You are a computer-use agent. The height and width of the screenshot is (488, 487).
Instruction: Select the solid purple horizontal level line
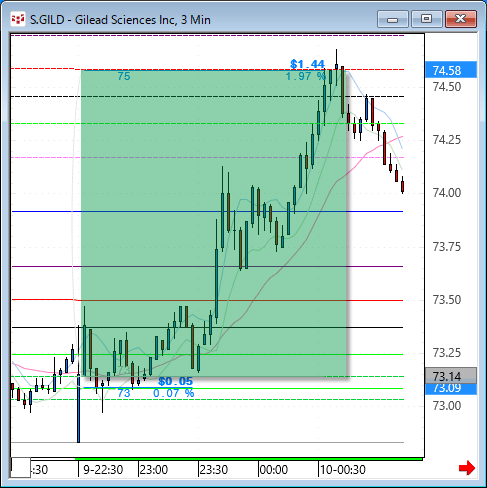[x=207, y=266]
